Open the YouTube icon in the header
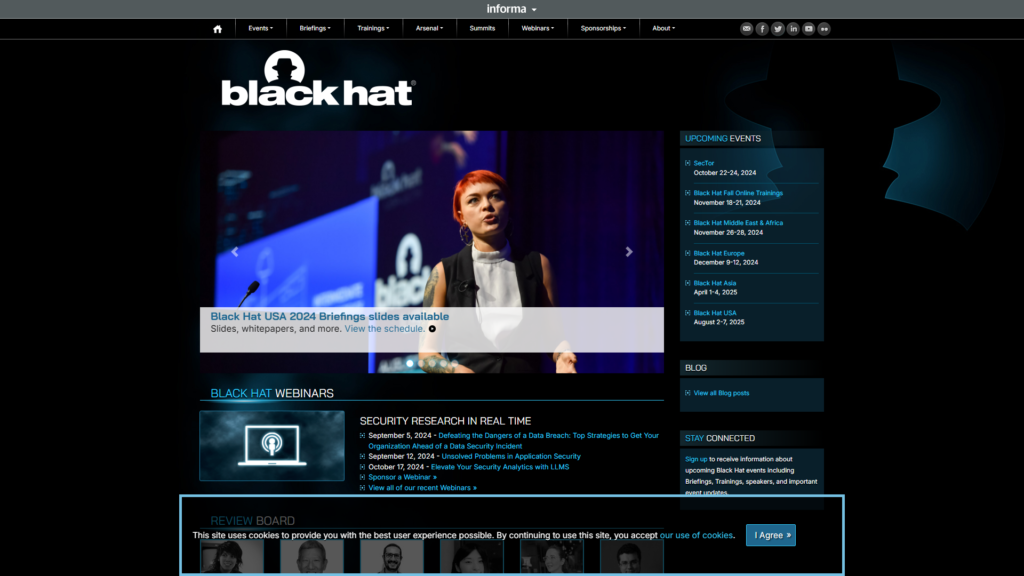This screenshot has height=576, width=1024. [x=808, y=29]
